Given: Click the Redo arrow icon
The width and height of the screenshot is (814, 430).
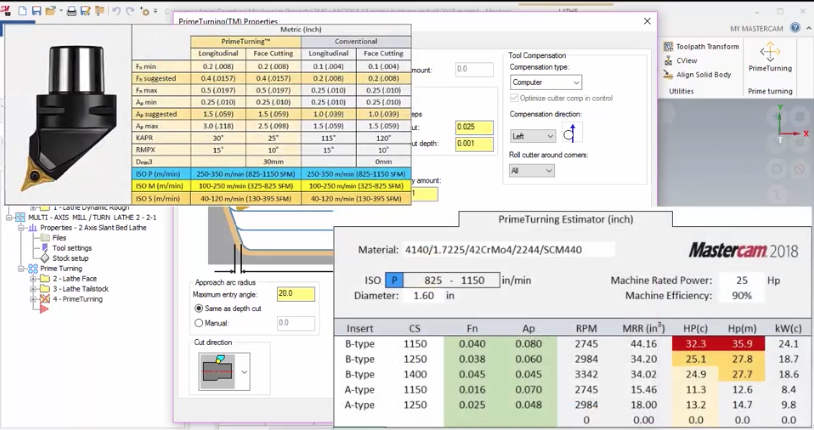Looking at the screenshot, I should (x=130, y=10).
